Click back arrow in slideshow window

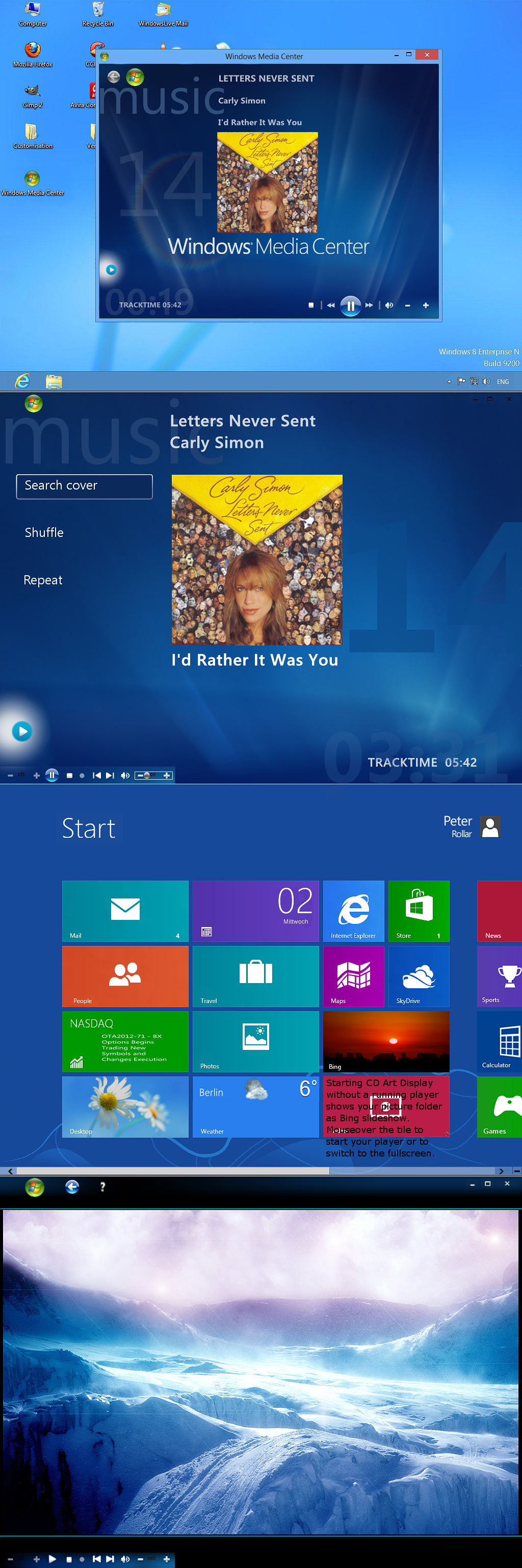tap(72, 1187)
